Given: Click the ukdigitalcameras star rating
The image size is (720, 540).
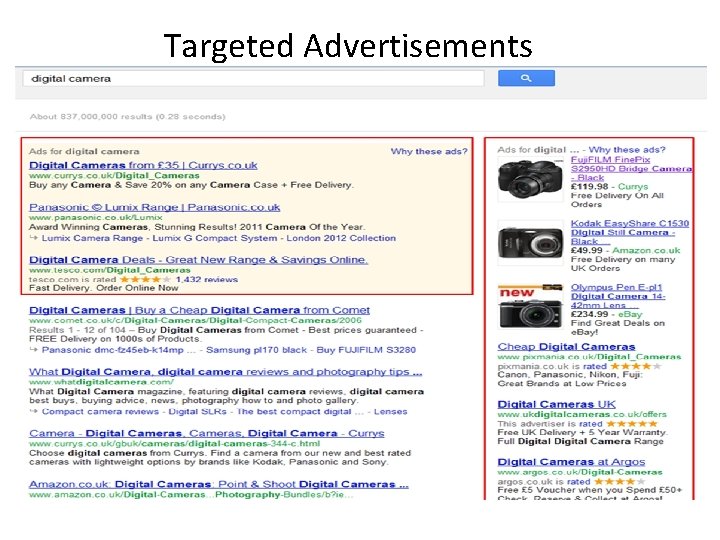Looking at the screenshot, I should pyautogui.click(x=632, y=424).
